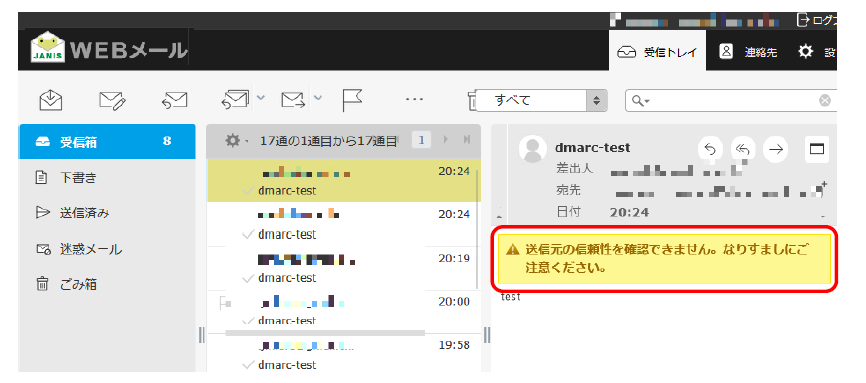
Task: Click the JANIS WEBメール logo
Action: pos(109,50)
